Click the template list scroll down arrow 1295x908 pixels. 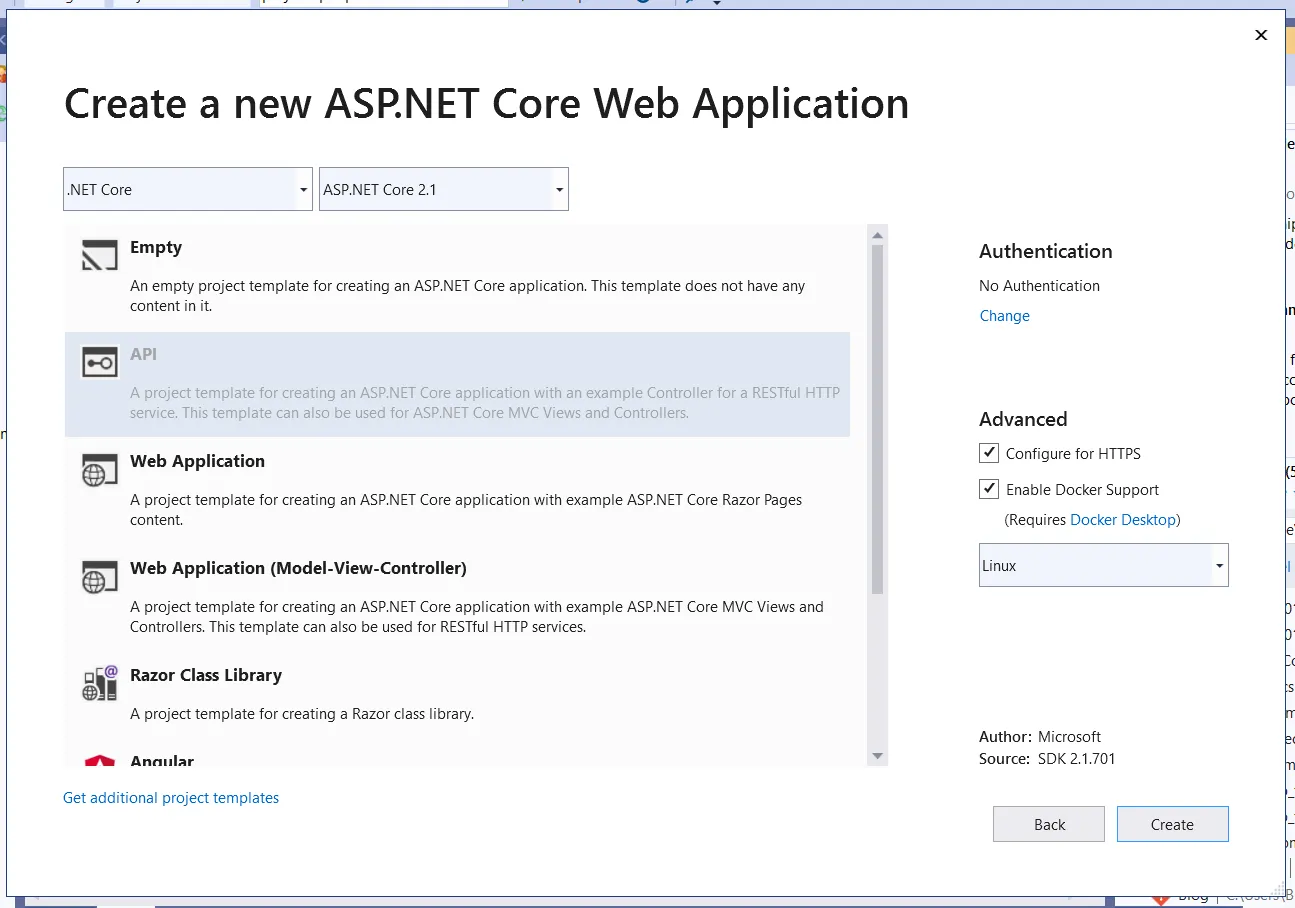pyautogui.click(x=878, y=757)
